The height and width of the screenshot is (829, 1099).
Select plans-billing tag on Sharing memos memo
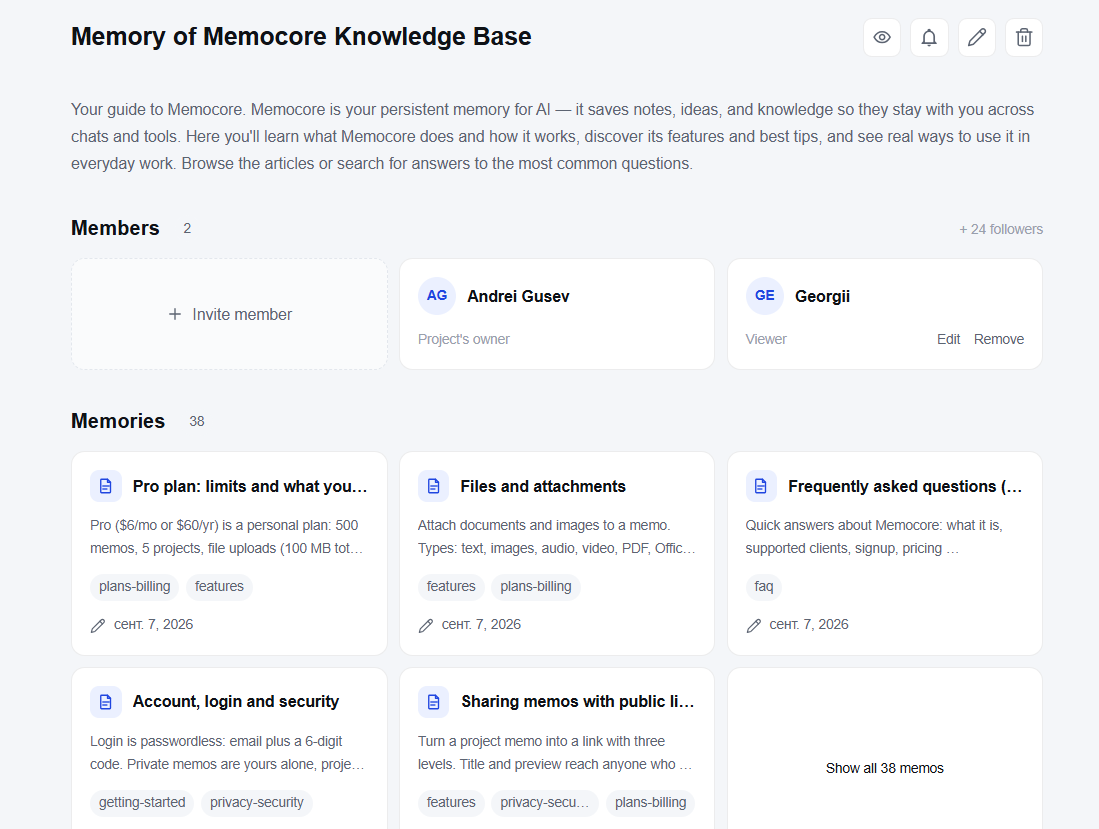(651, 802)
